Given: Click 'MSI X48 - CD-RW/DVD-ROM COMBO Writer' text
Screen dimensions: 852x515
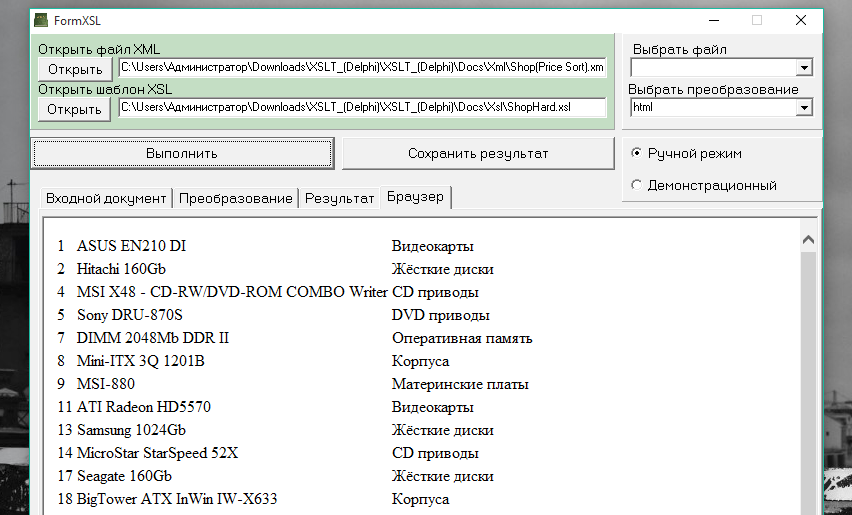Looking at the screenshot, I should point(232,292).
